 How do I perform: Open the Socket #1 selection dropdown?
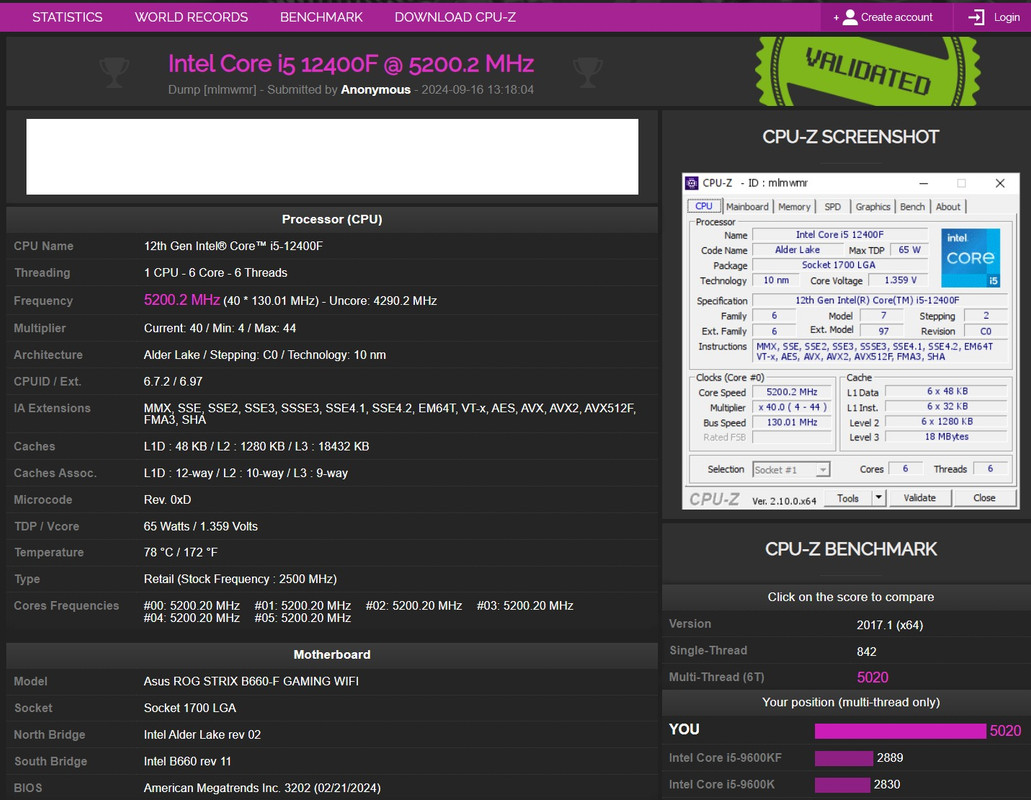click(791, 469)
